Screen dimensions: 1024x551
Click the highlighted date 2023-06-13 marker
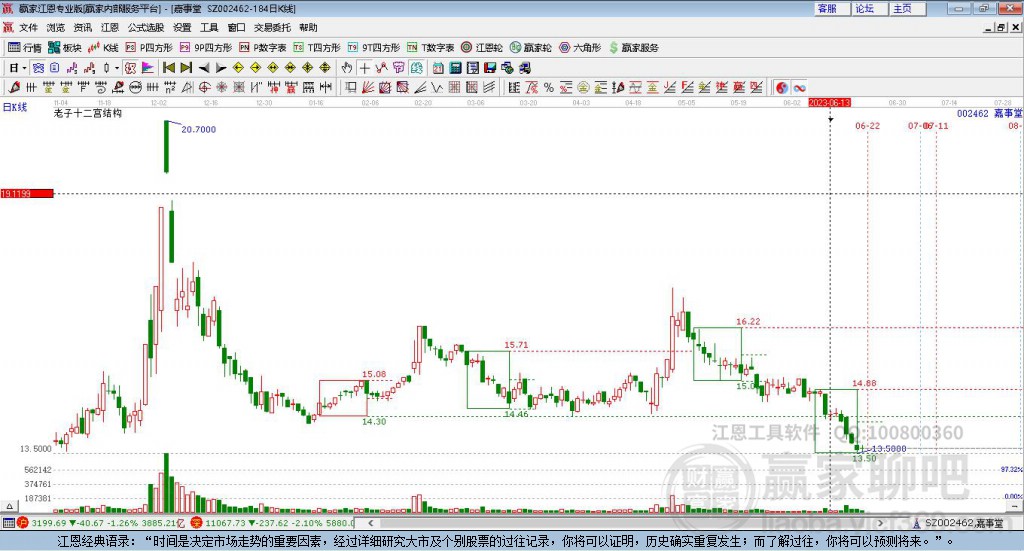coord(829,102)
